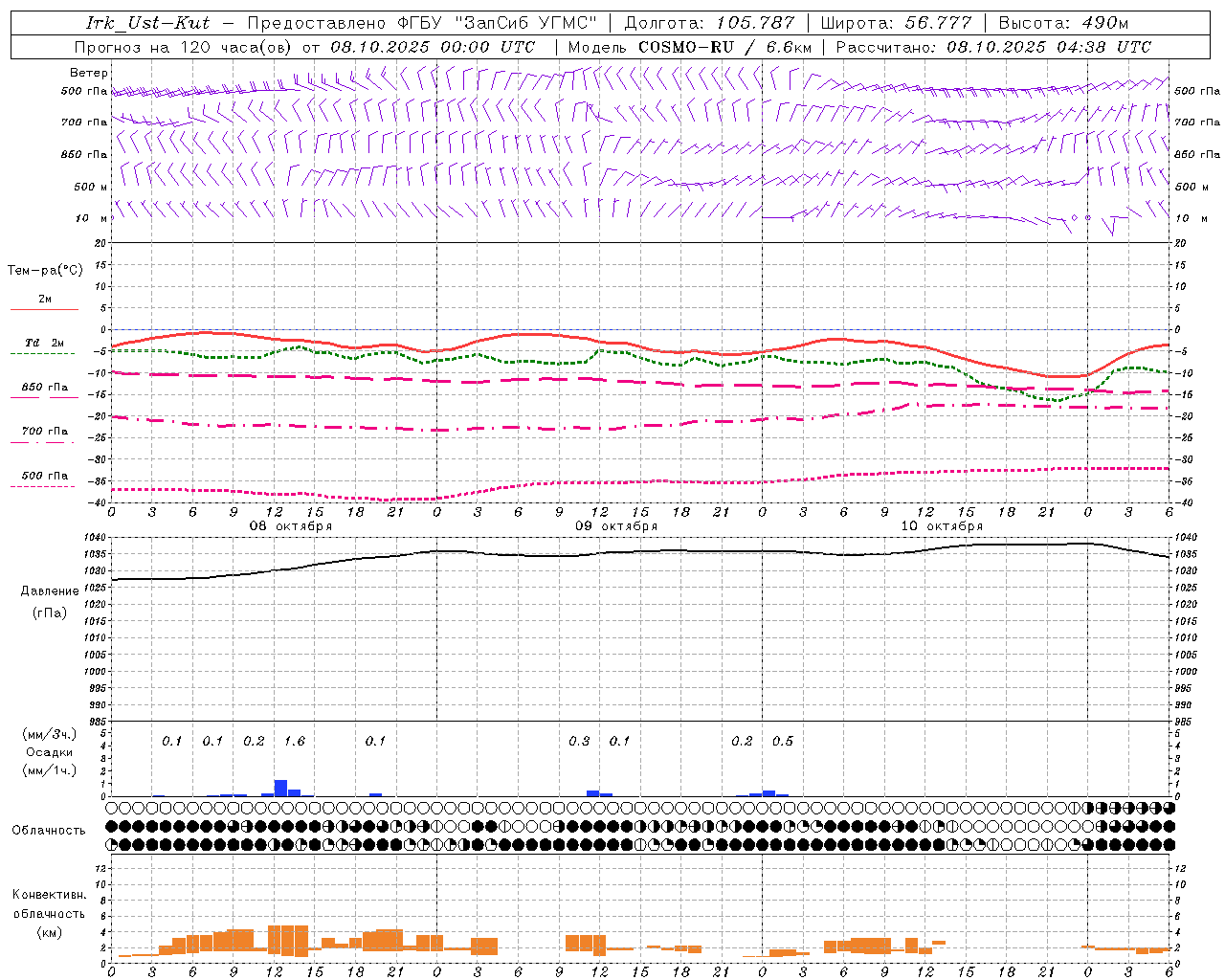Click the 'Давление' pressure panel label

point(49,591)
